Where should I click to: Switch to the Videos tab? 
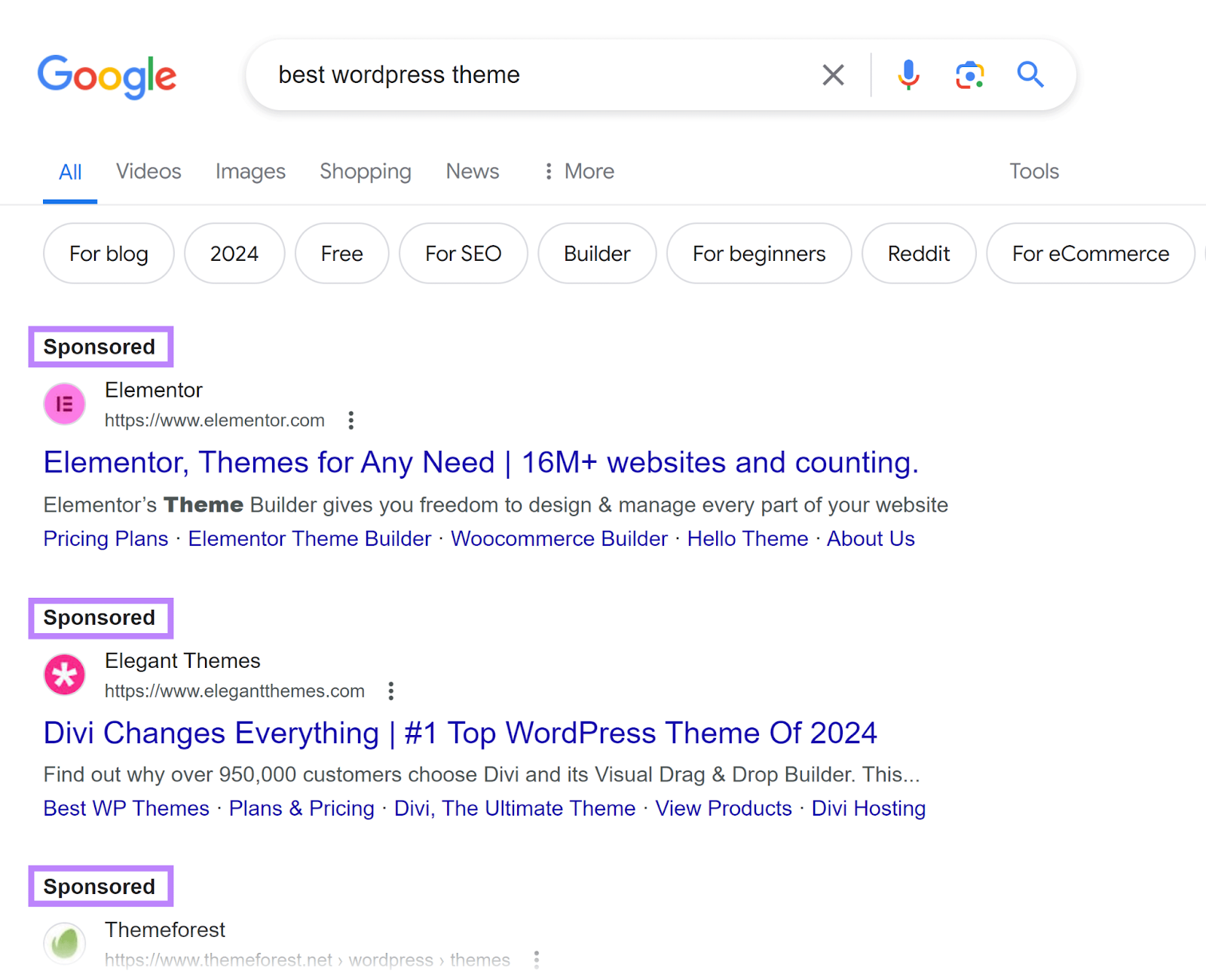[148, 171]
